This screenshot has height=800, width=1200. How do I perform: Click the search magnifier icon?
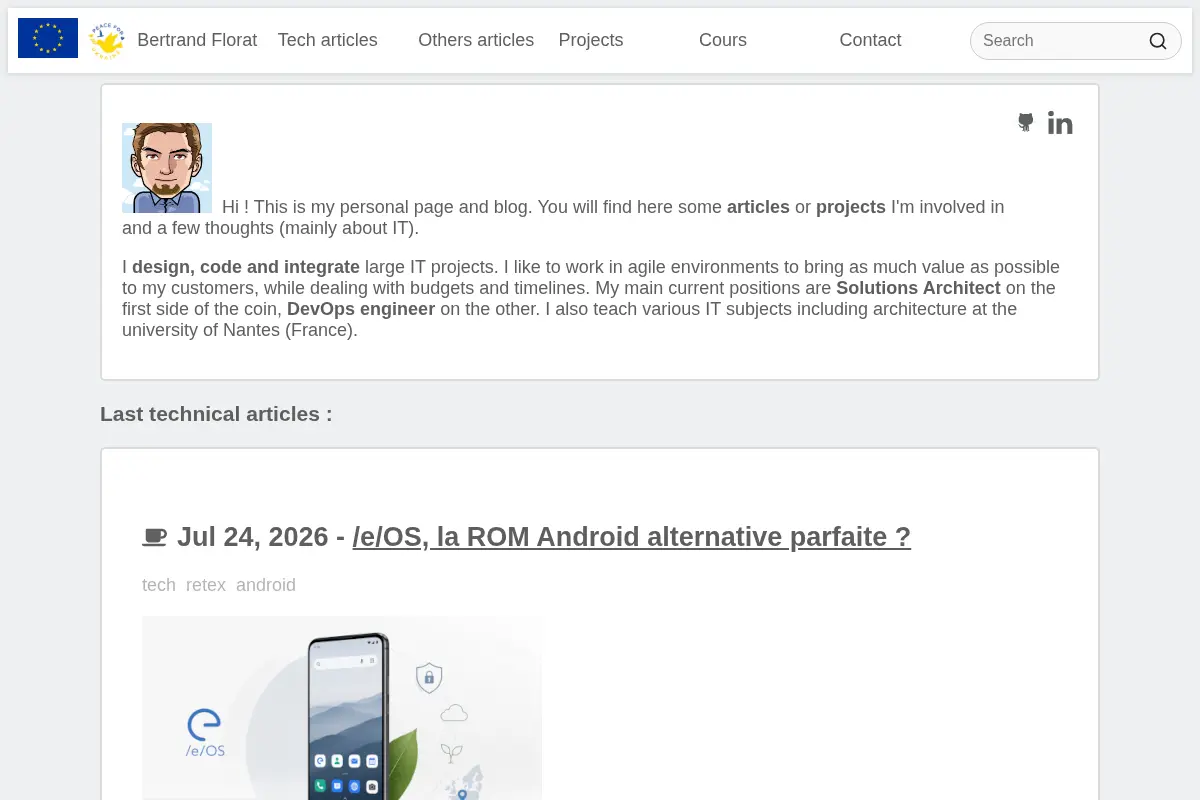(x=1158, y=41)
